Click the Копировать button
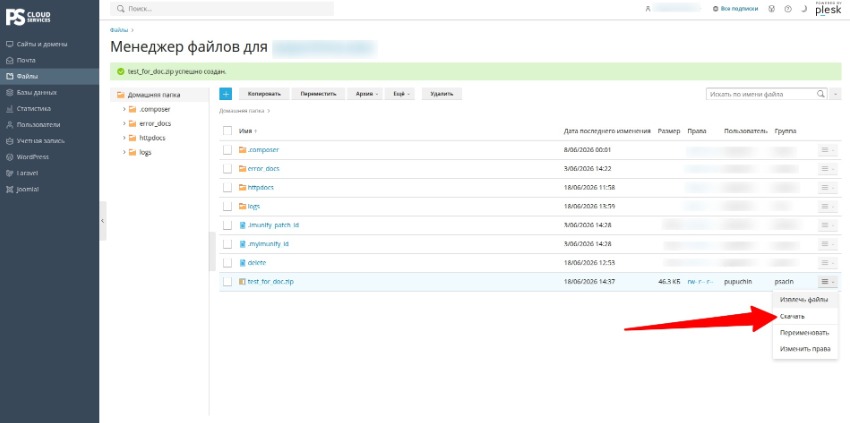 pos(264,94)
